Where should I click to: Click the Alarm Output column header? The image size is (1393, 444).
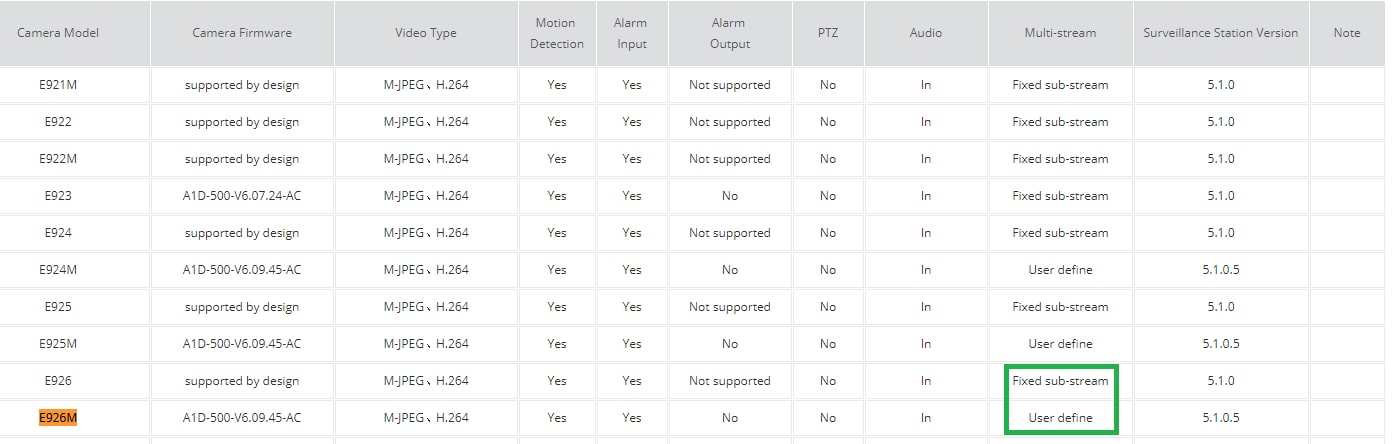(x=729, y=33)
